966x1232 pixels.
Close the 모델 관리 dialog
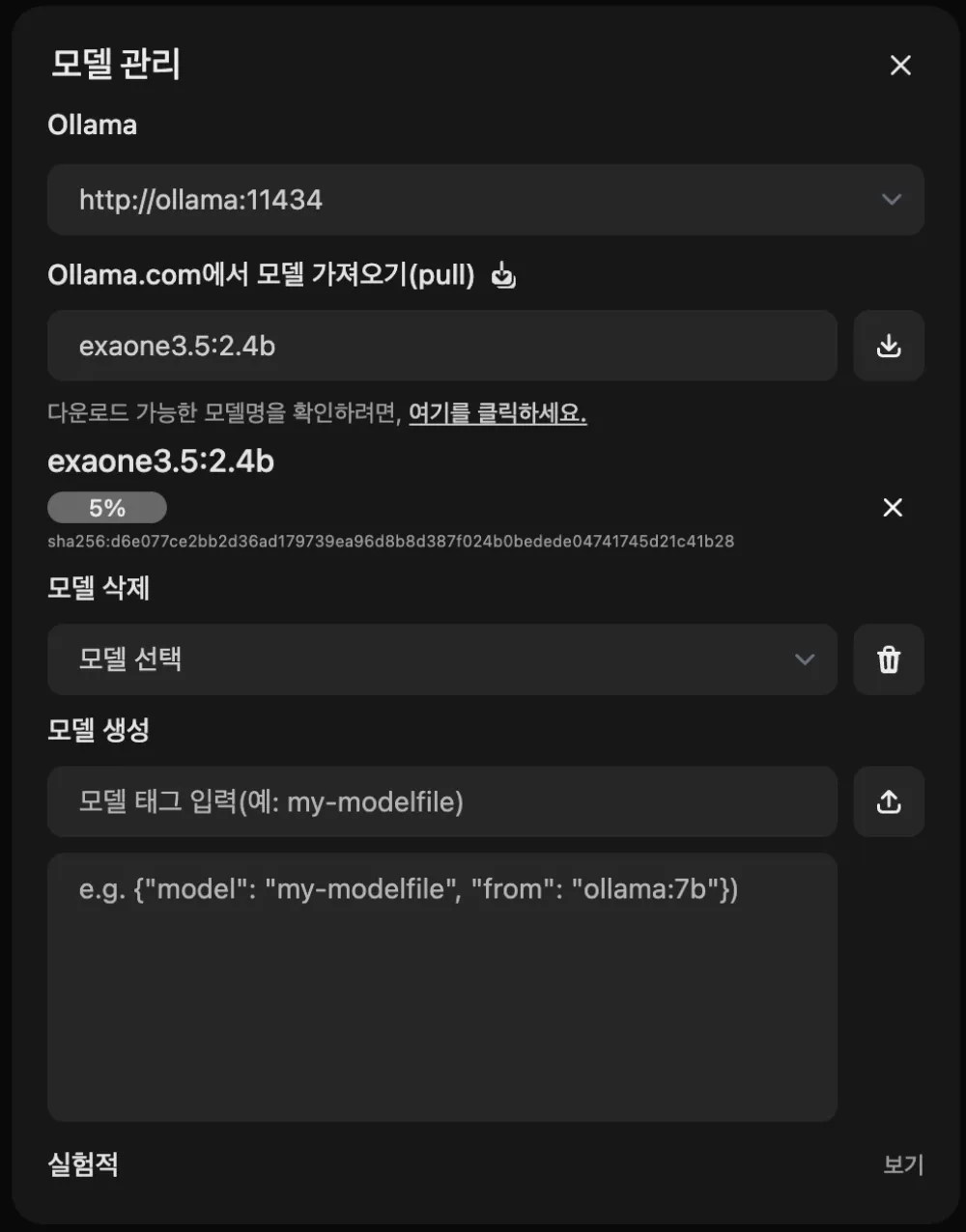(x=900, y=65)
